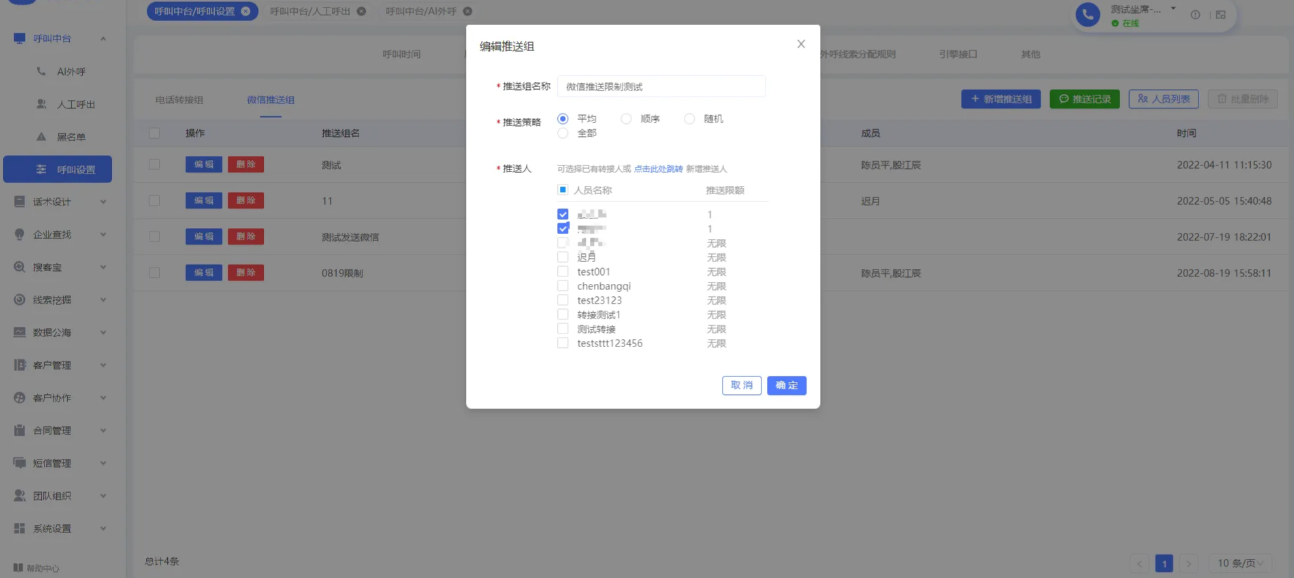
Task: Close the 编辑推送组 dialog with X
Action: [801, 45]
